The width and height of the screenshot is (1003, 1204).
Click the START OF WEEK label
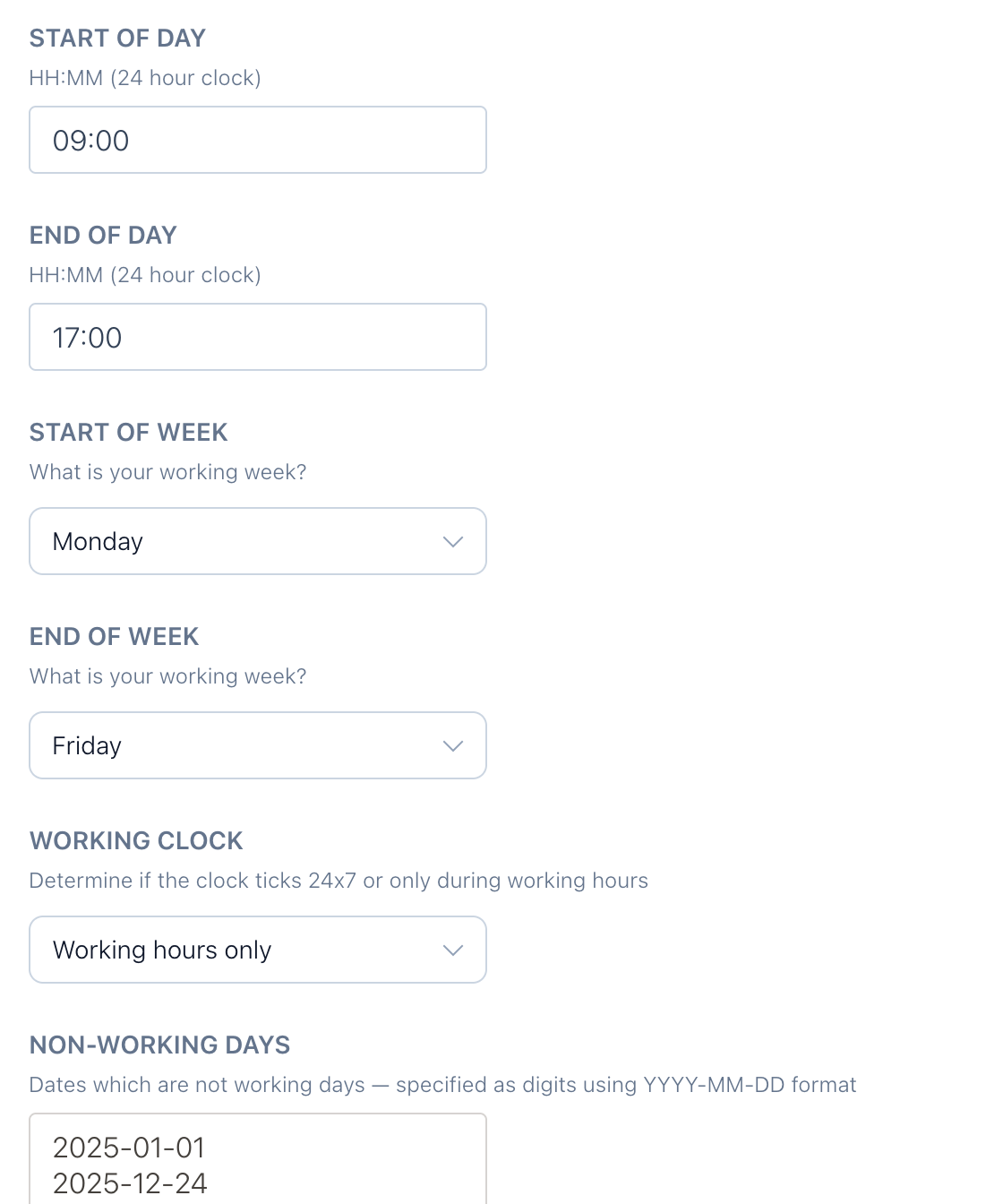pos(128,433)
